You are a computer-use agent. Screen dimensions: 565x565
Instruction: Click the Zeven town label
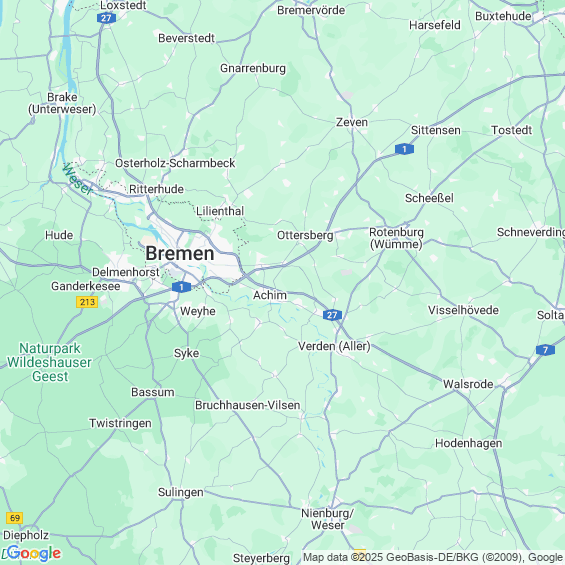[x=352, y=122]
